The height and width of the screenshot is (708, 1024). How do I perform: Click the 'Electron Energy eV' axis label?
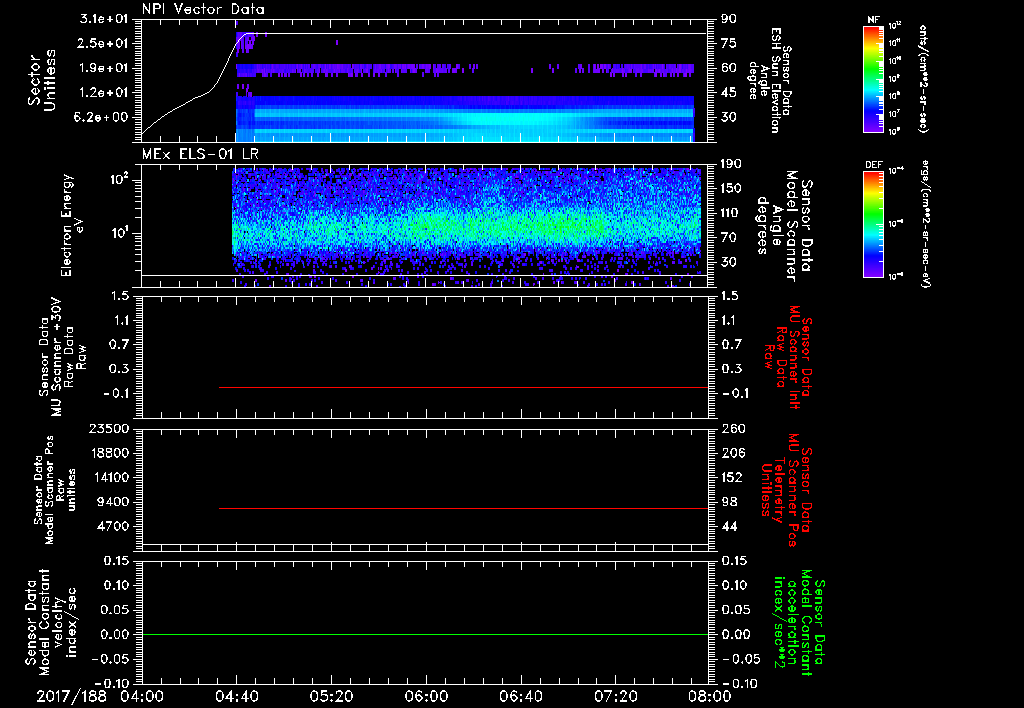coord(74,225)
